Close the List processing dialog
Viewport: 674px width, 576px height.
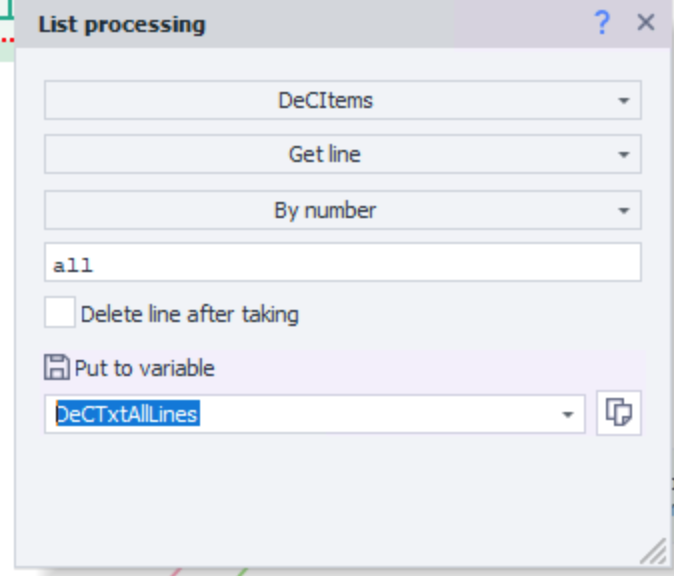pos(646,22)
